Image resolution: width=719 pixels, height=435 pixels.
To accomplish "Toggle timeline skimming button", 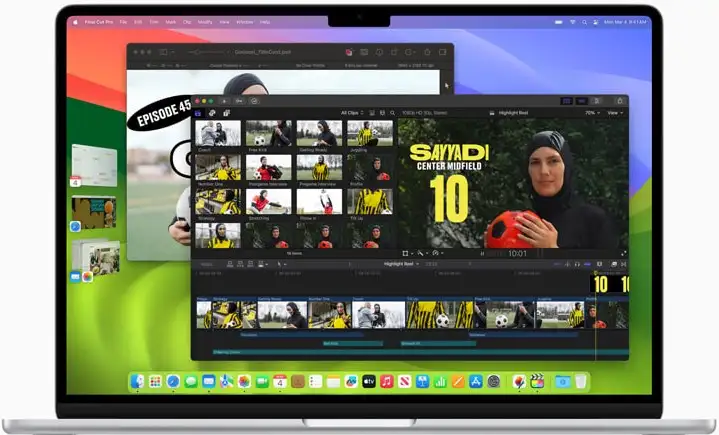I will coord(557,264).
